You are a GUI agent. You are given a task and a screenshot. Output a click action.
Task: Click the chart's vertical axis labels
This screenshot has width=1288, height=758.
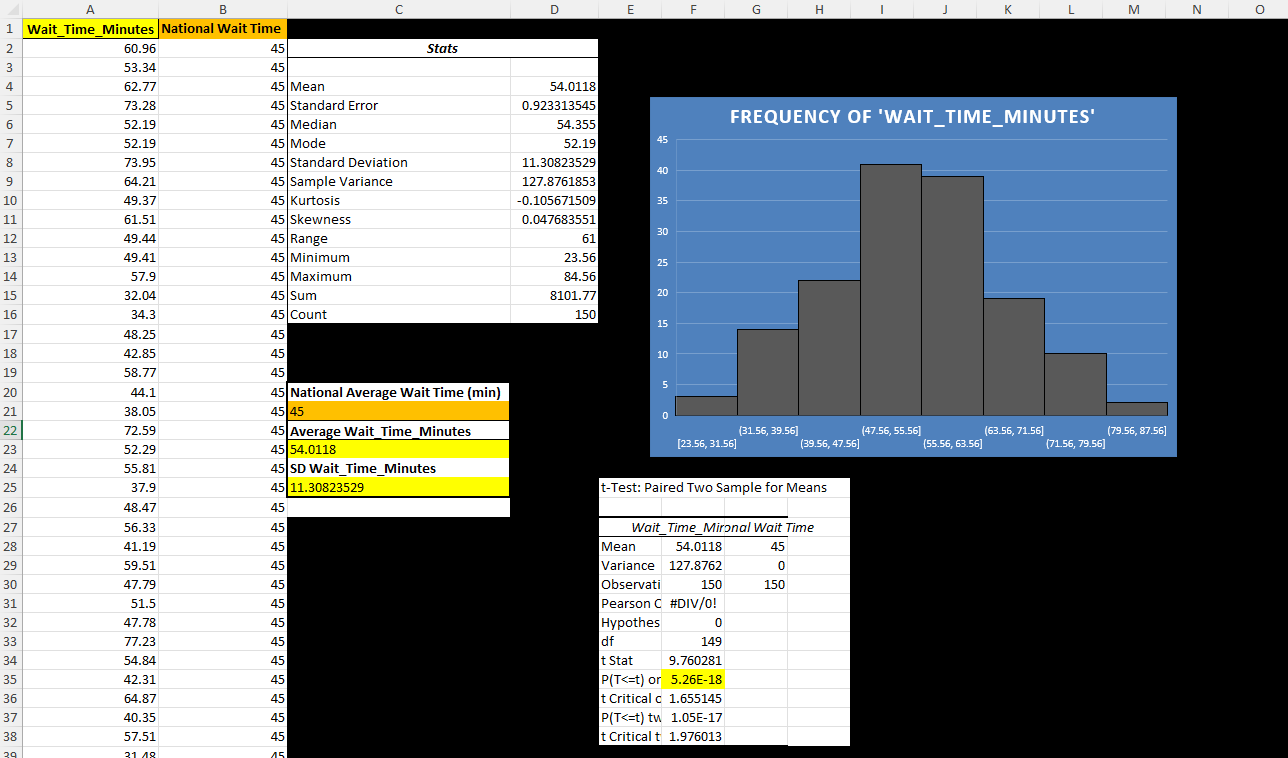click(662, 277)
